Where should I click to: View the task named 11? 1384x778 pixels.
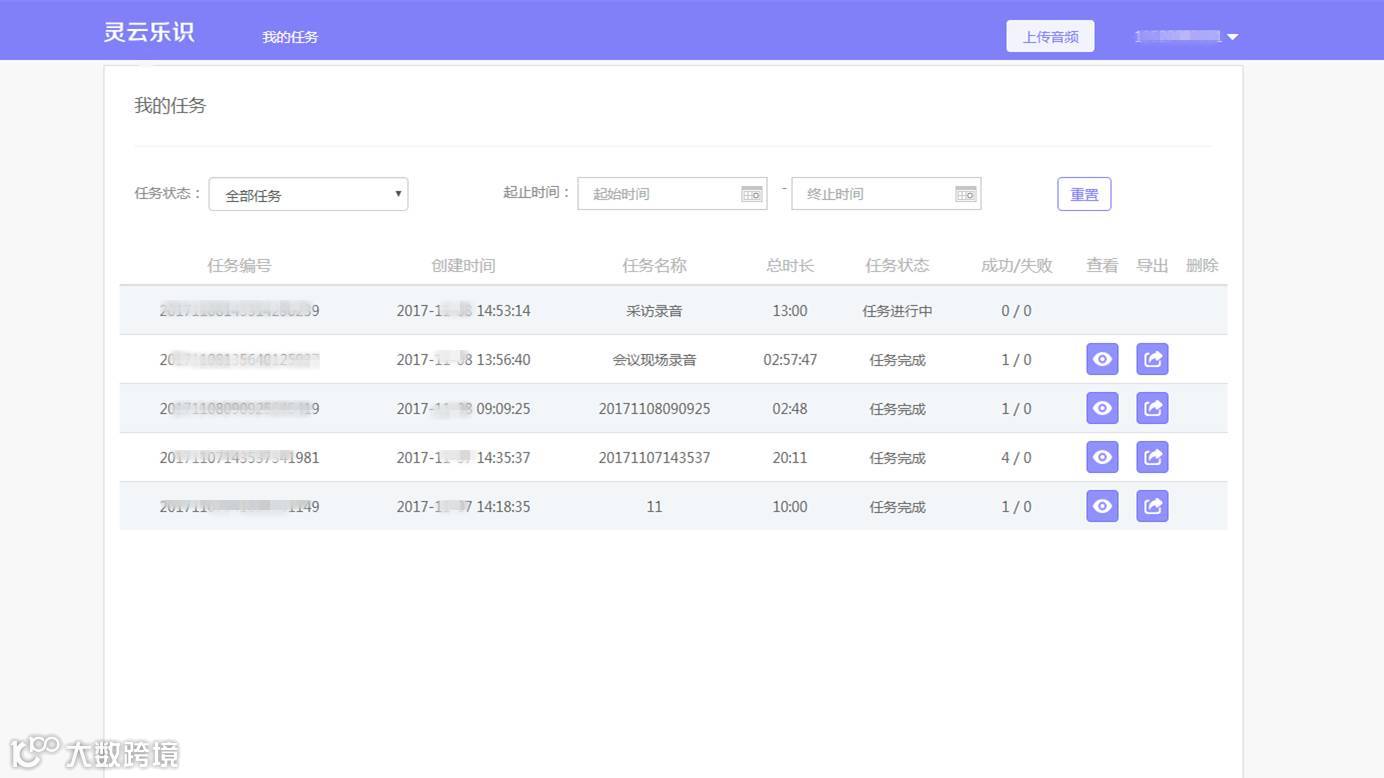click(1102, 506)
